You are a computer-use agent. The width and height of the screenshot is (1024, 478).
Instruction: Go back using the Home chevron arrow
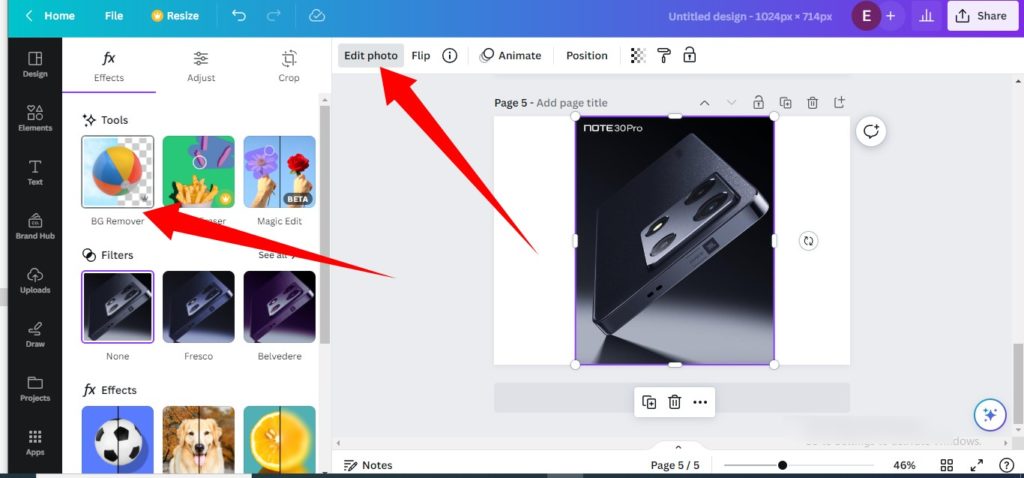click(29, 16)
